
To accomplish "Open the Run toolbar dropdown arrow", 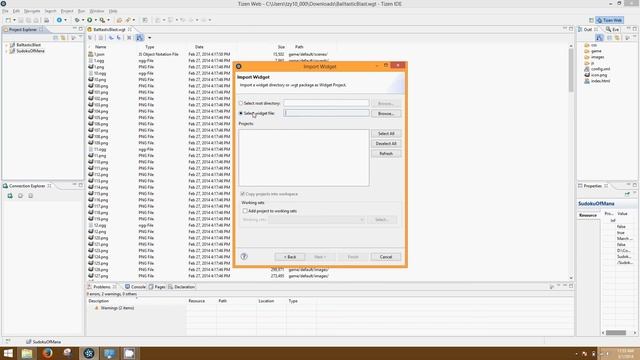I will tap(96, 20).
